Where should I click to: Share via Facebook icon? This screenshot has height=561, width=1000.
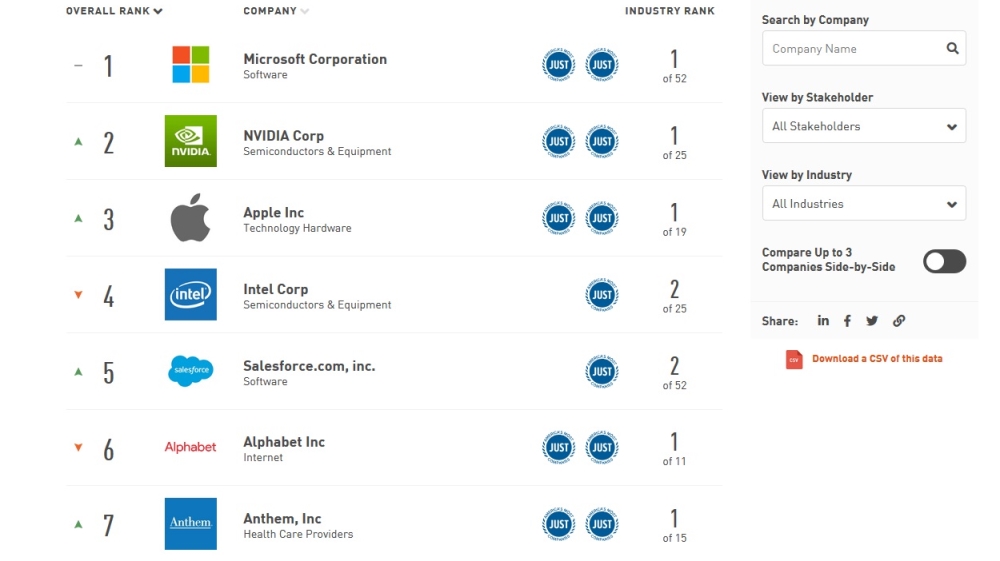[847, 321]
